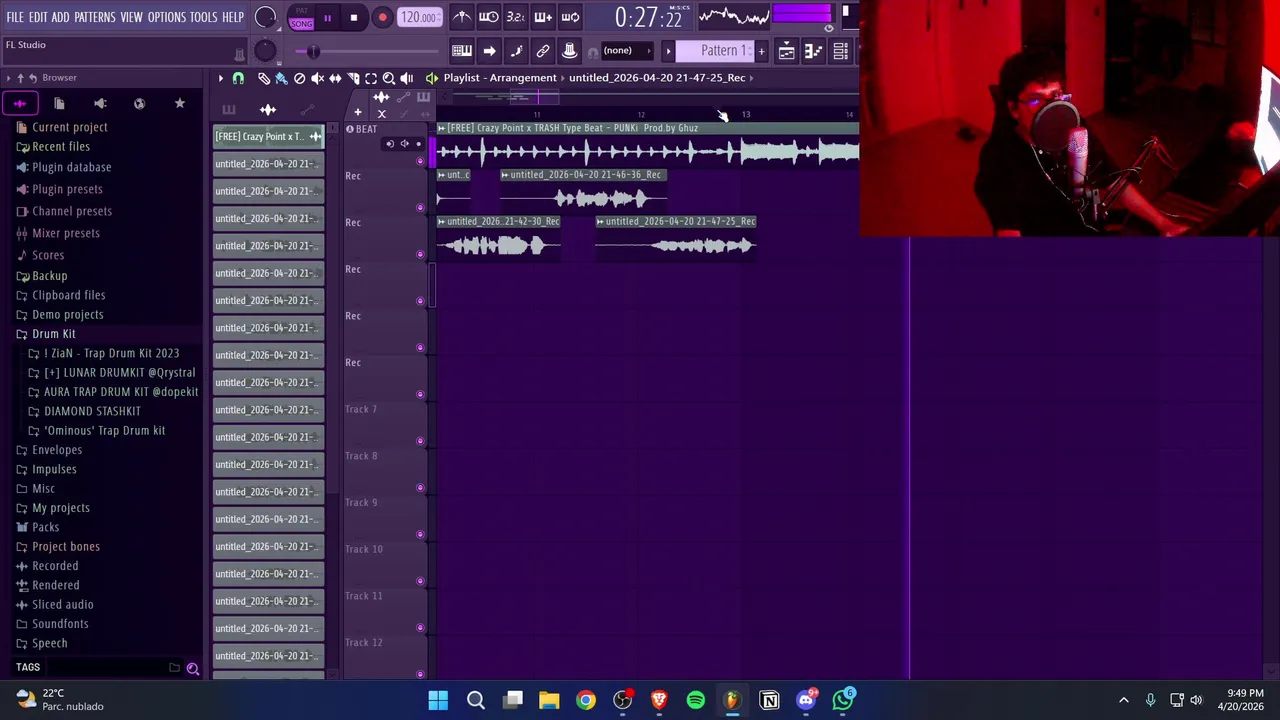
Task: Select the browser All (waveform) tab
Action: click(20, 103)
